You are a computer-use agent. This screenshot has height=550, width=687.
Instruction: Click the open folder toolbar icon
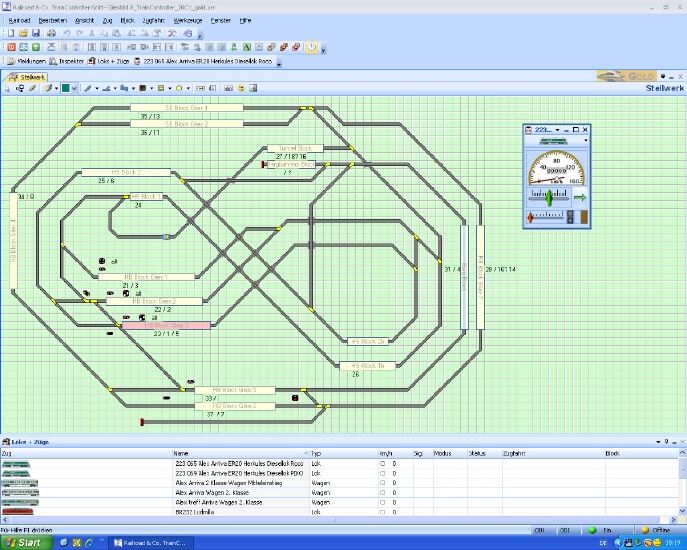click(23, 33)
